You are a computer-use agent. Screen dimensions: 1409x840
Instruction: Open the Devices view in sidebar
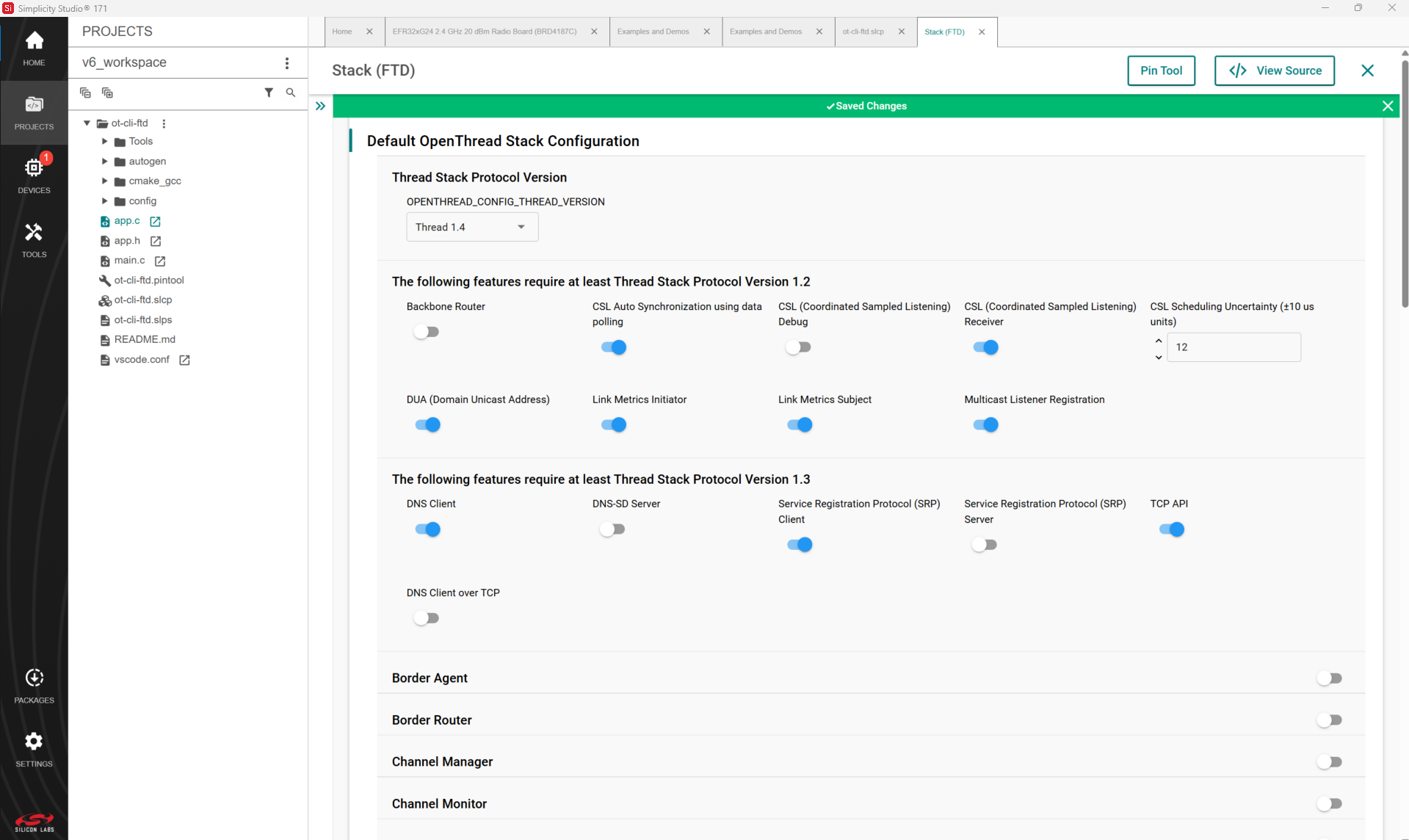pos(34,175)
